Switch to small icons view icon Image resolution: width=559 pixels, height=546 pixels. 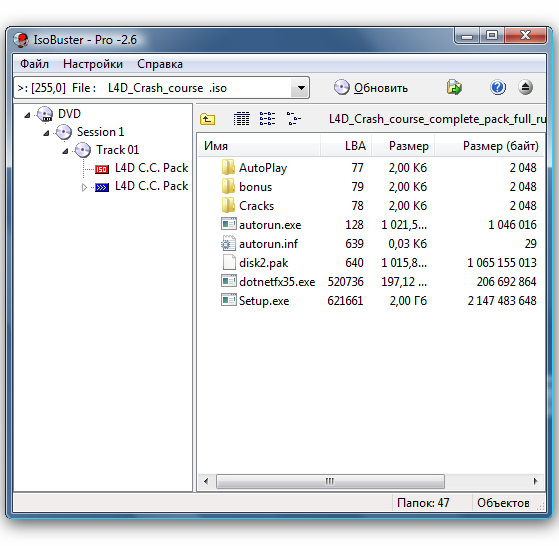tap(267, 119)
